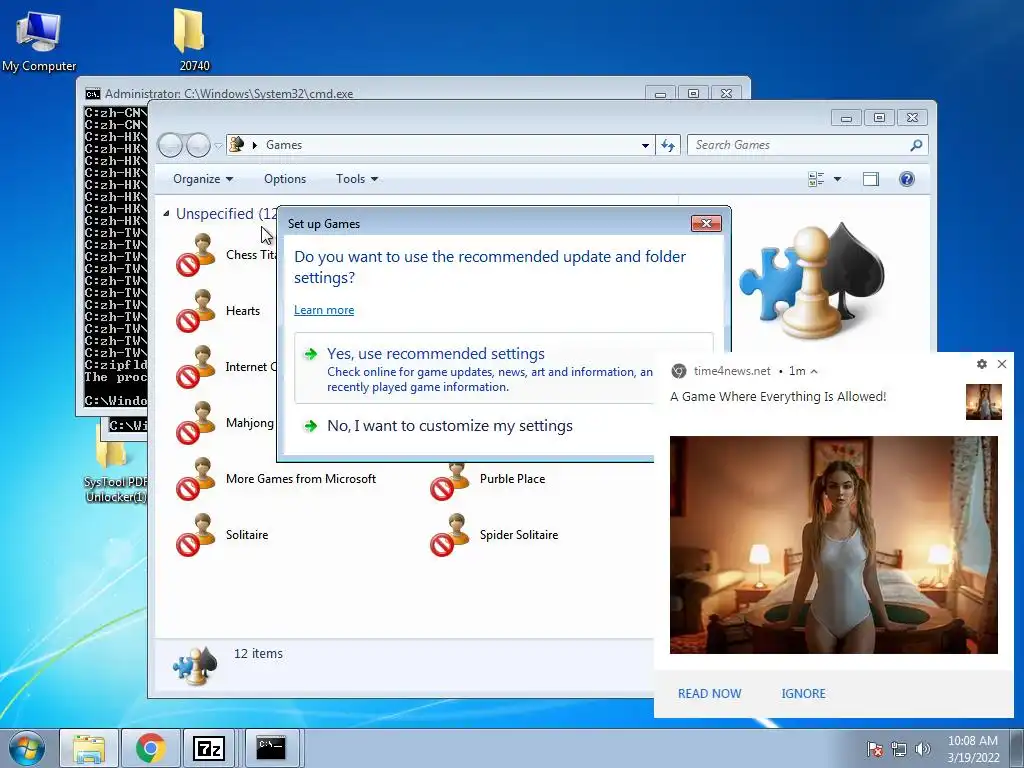
Task: Open the Mahjong game icon
Action: tap(196, 423)
